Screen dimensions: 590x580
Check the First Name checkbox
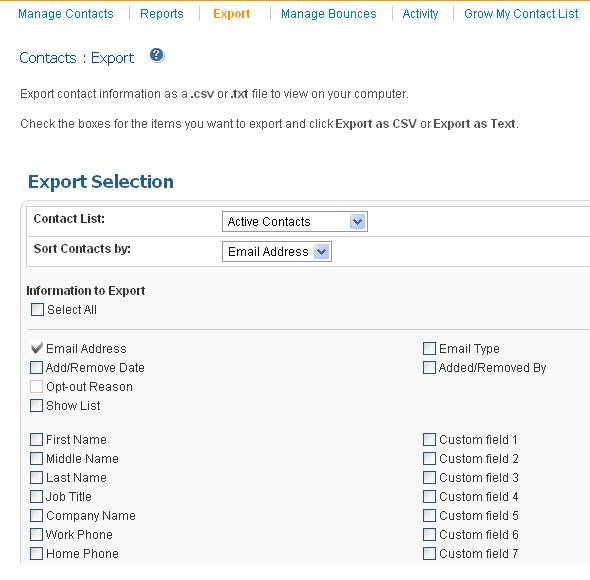[36, 440]
